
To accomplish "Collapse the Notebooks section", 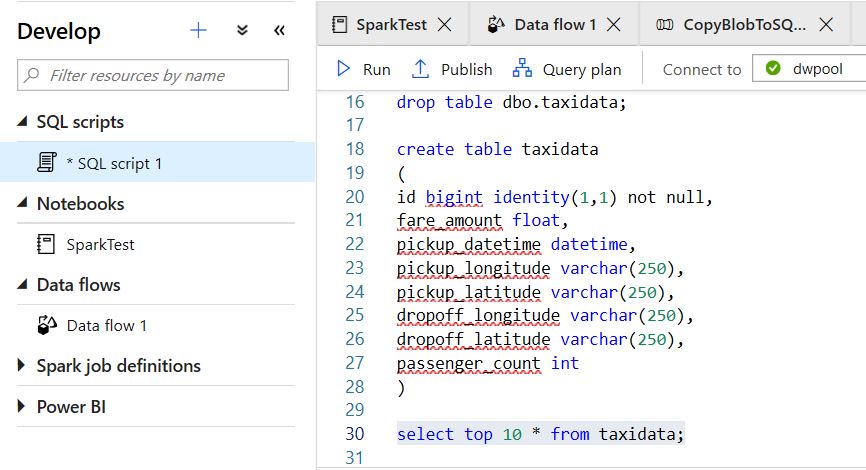I will click(22, 203).
